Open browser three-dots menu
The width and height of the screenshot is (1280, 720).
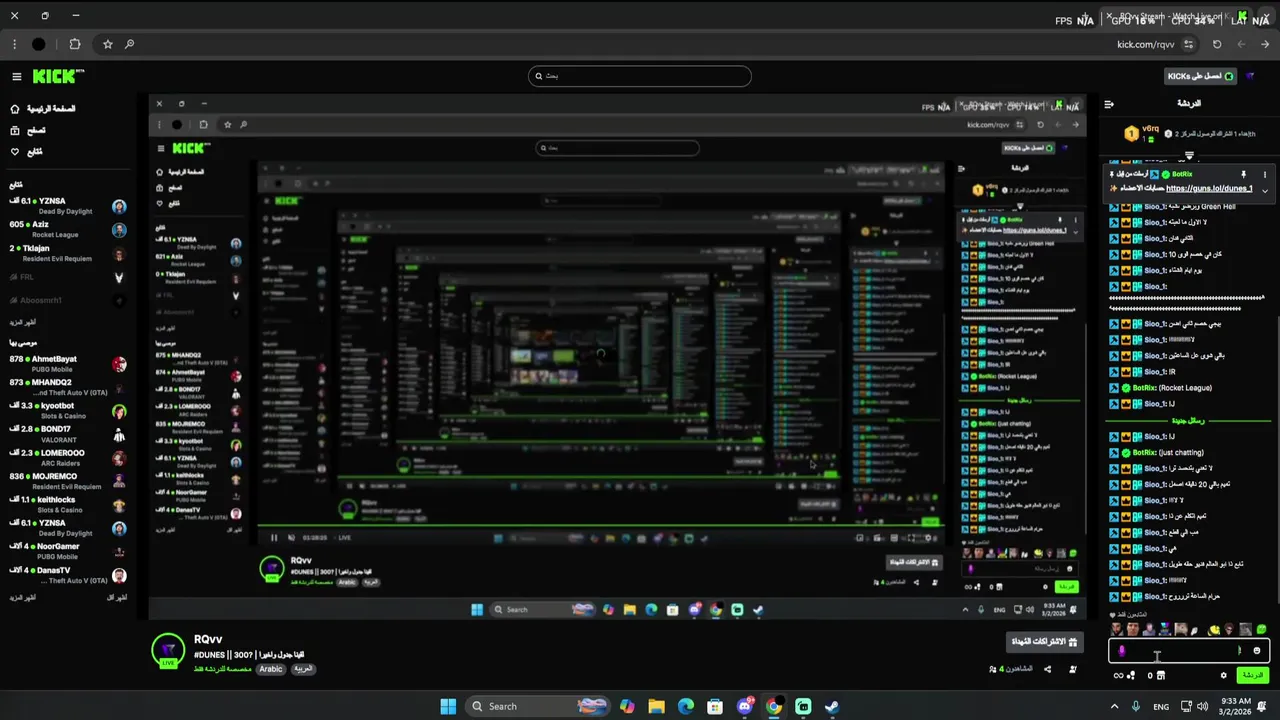coord(14,44)
